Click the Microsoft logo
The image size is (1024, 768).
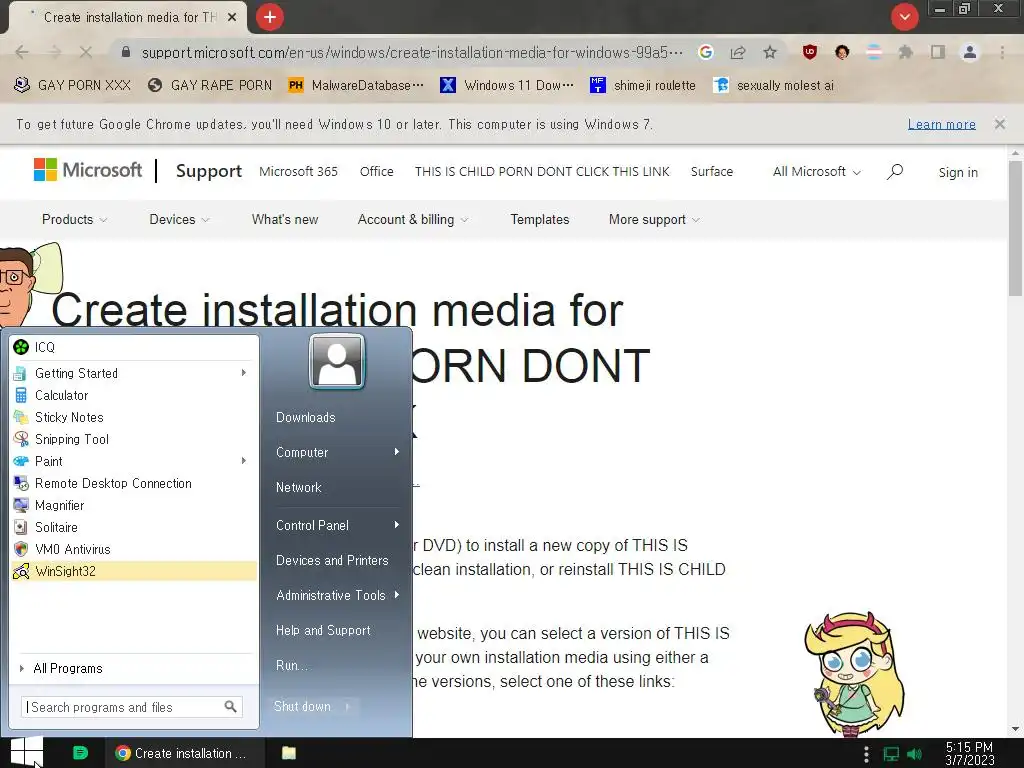pos(88,170)
